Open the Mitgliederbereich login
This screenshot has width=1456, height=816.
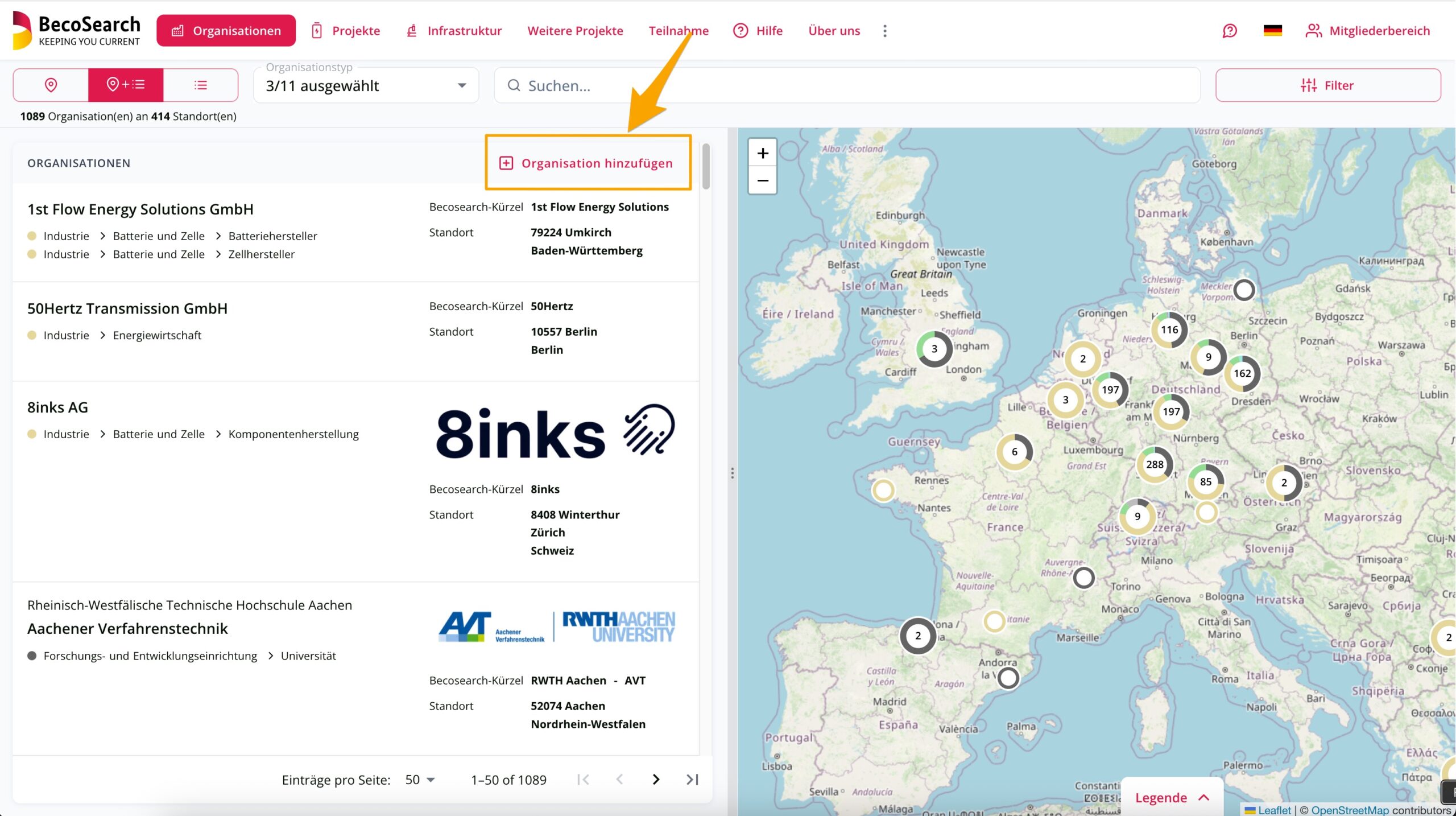(1368, 31)
